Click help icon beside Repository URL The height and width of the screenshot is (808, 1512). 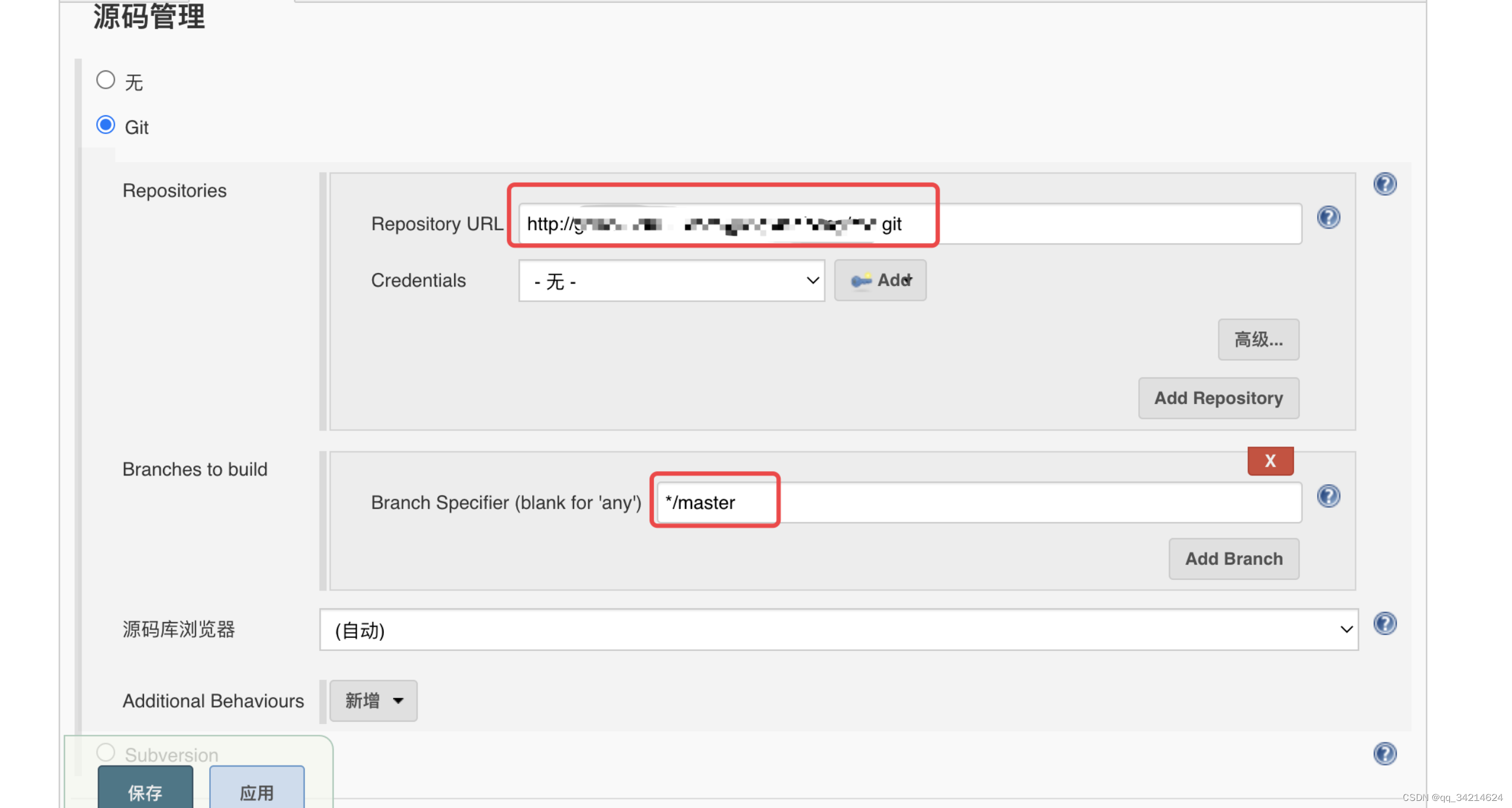1328,217
